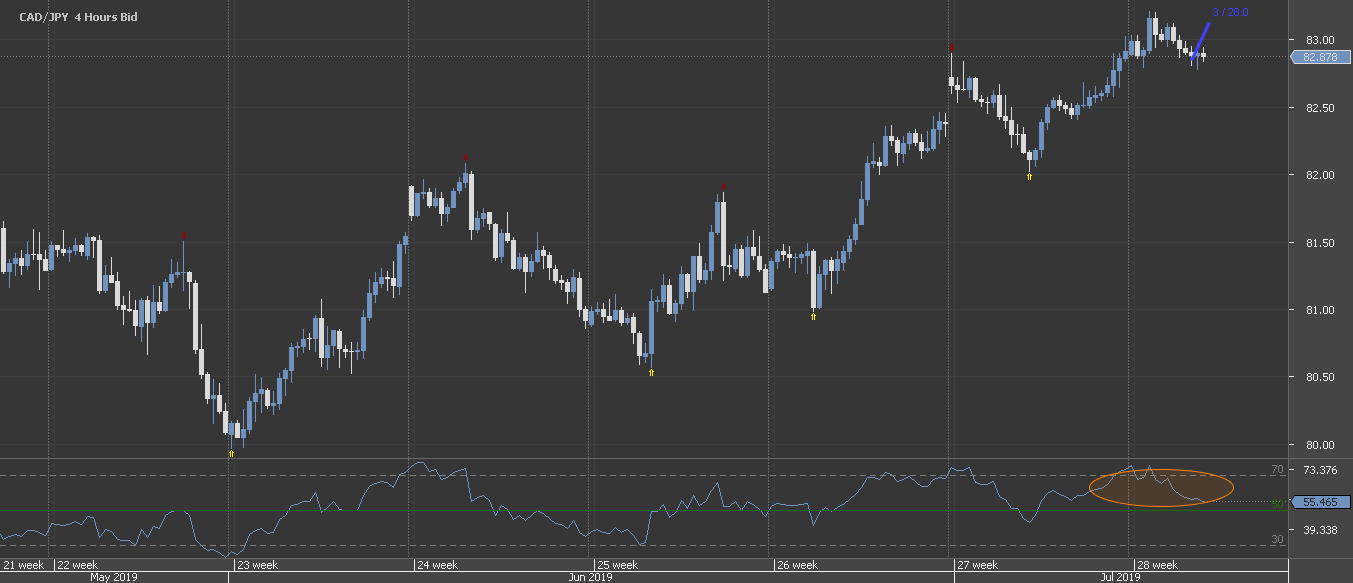Click the blue "3 / 28.0" measurement label
The image size is (1353, 583).
pyautogui.click(x=1230, y=12)
